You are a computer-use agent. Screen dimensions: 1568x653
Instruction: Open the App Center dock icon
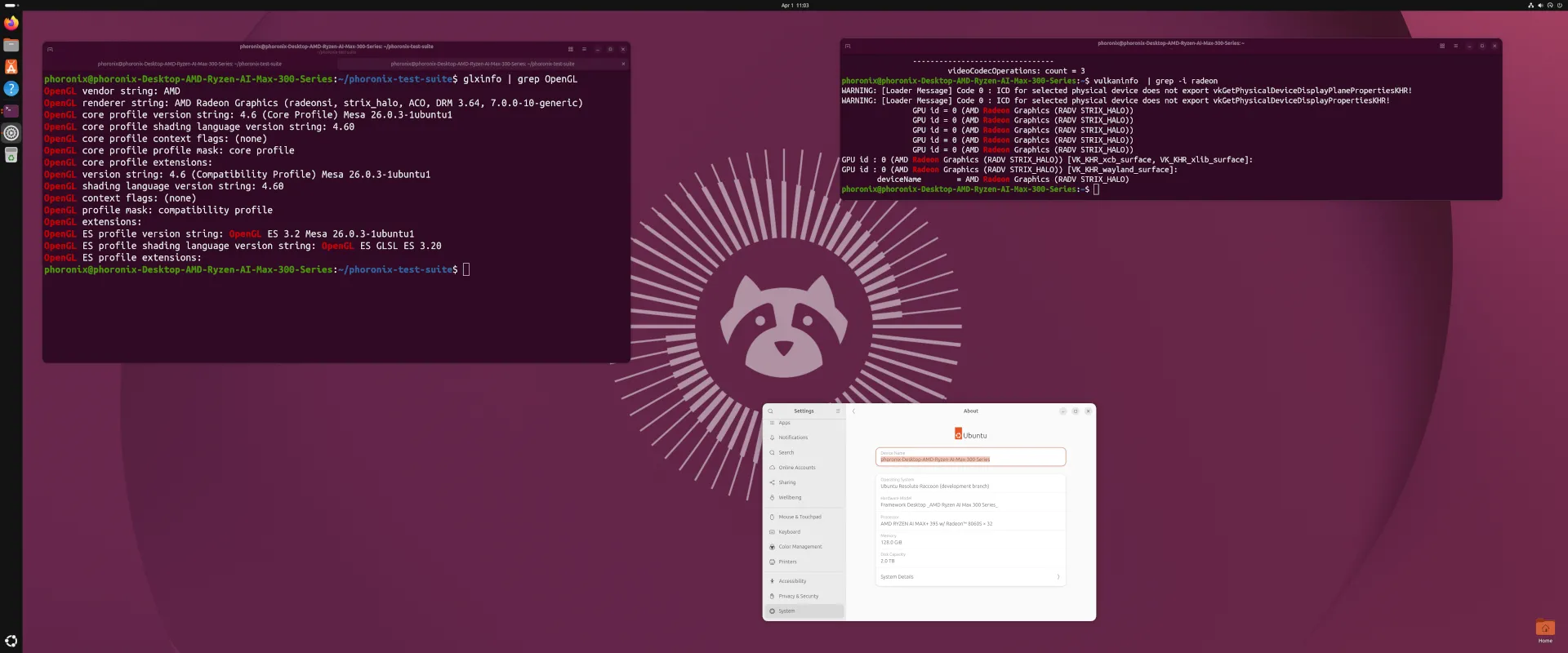(11, 67)
